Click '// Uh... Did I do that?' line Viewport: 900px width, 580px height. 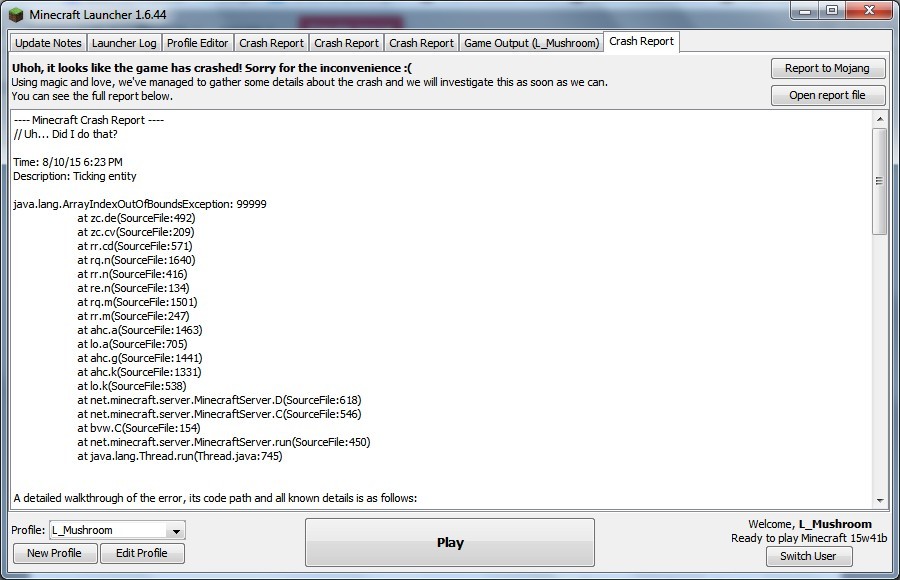[x=65, y=134]
